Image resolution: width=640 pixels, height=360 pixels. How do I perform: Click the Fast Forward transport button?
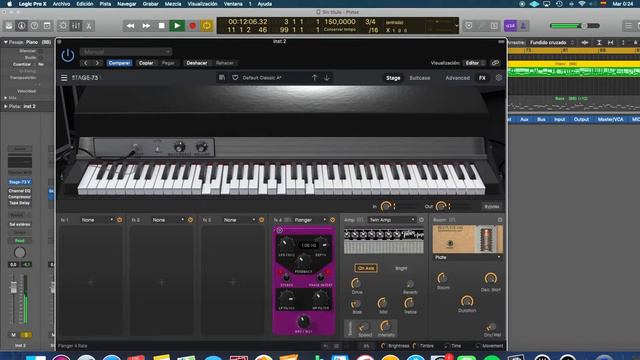[146, 26]
